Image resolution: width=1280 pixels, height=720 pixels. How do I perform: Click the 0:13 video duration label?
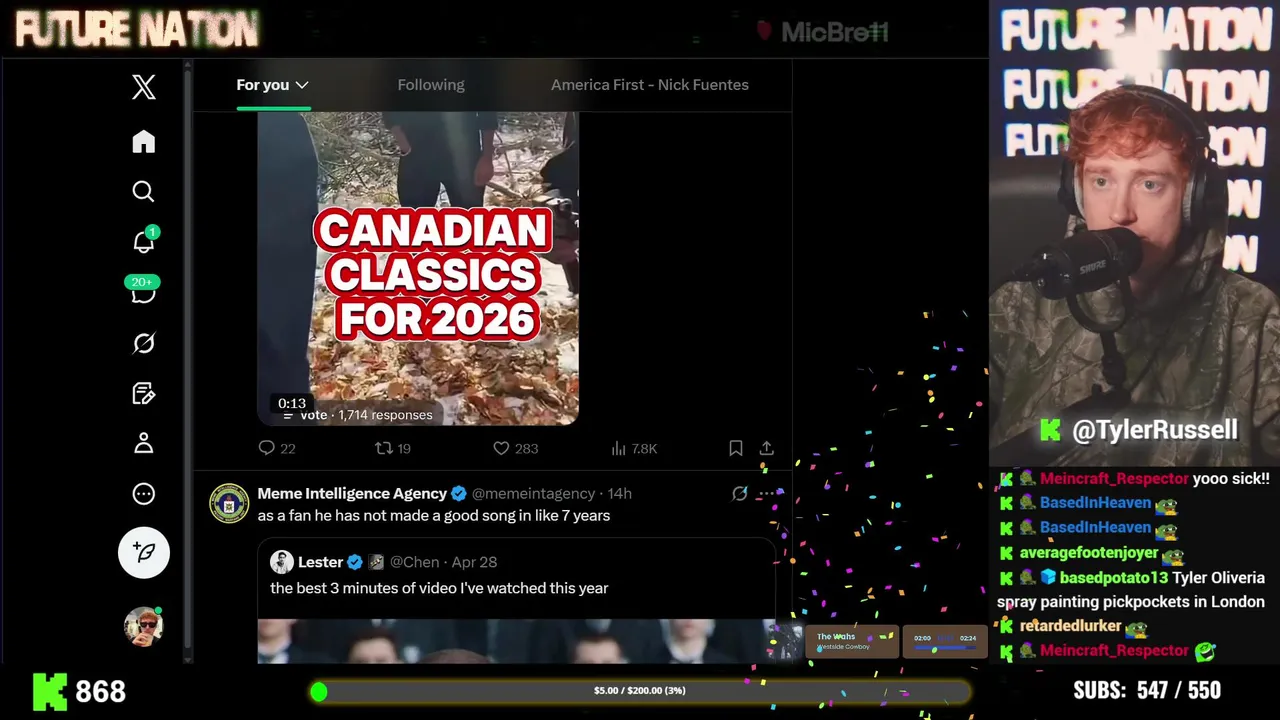(292, 403)
